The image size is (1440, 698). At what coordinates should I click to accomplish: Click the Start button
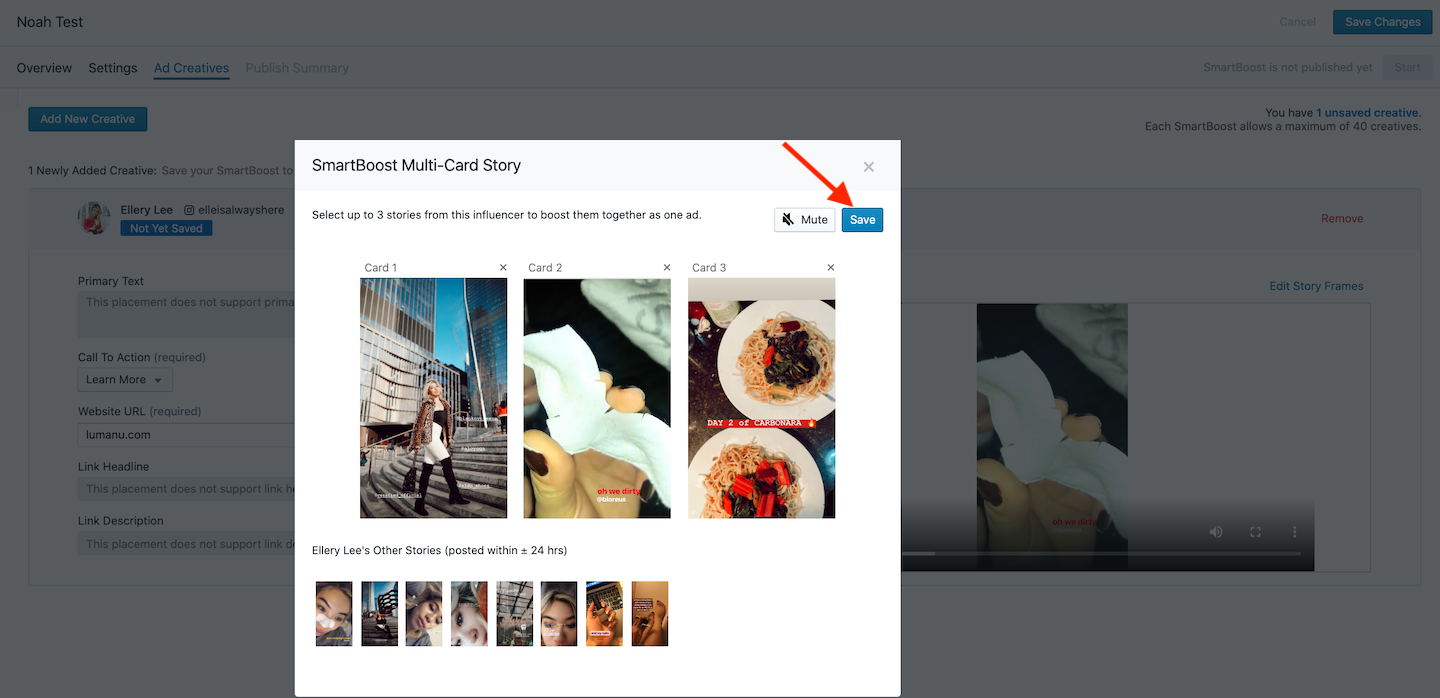click(1407, 68)
